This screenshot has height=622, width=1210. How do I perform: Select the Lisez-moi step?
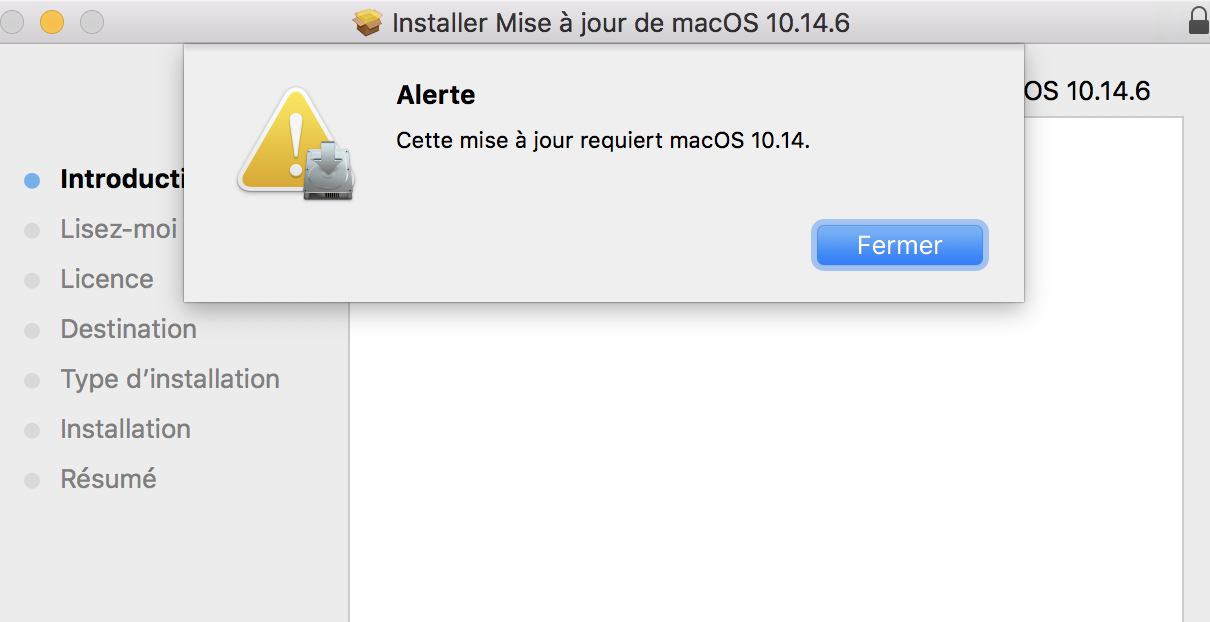(x=118, y=229)
